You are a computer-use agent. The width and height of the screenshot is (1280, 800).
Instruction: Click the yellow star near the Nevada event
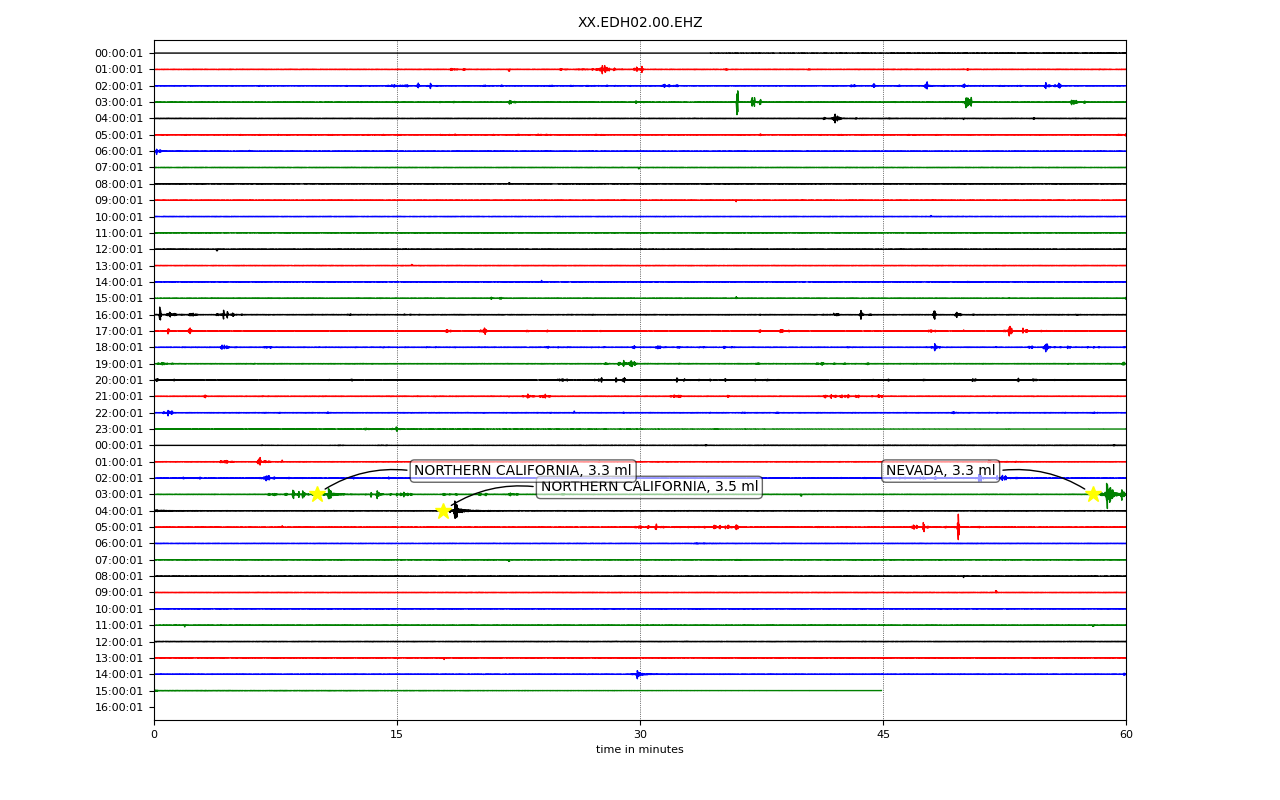coord(1093,494)
